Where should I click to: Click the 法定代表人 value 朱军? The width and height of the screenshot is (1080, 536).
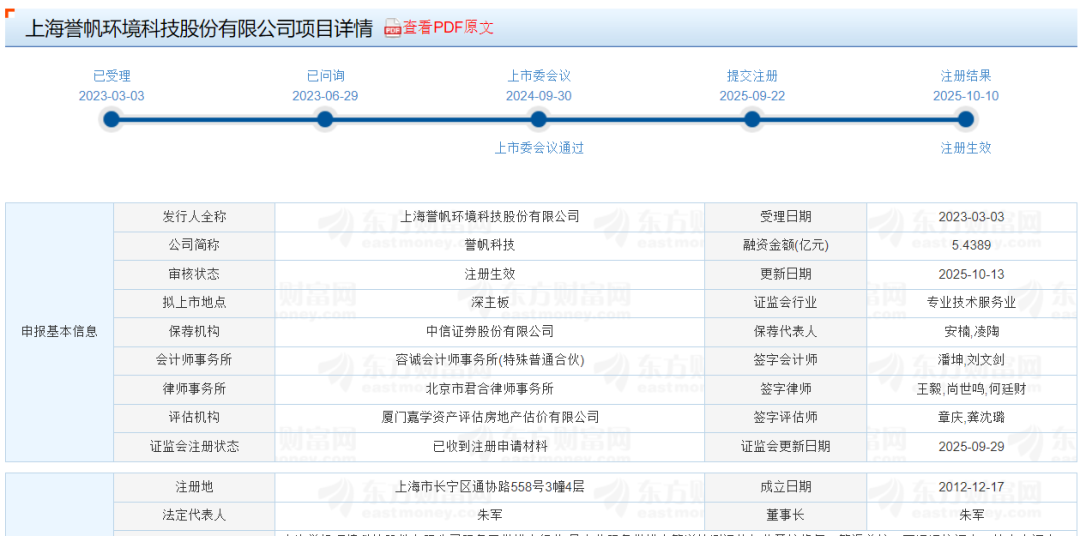point(490,515)
